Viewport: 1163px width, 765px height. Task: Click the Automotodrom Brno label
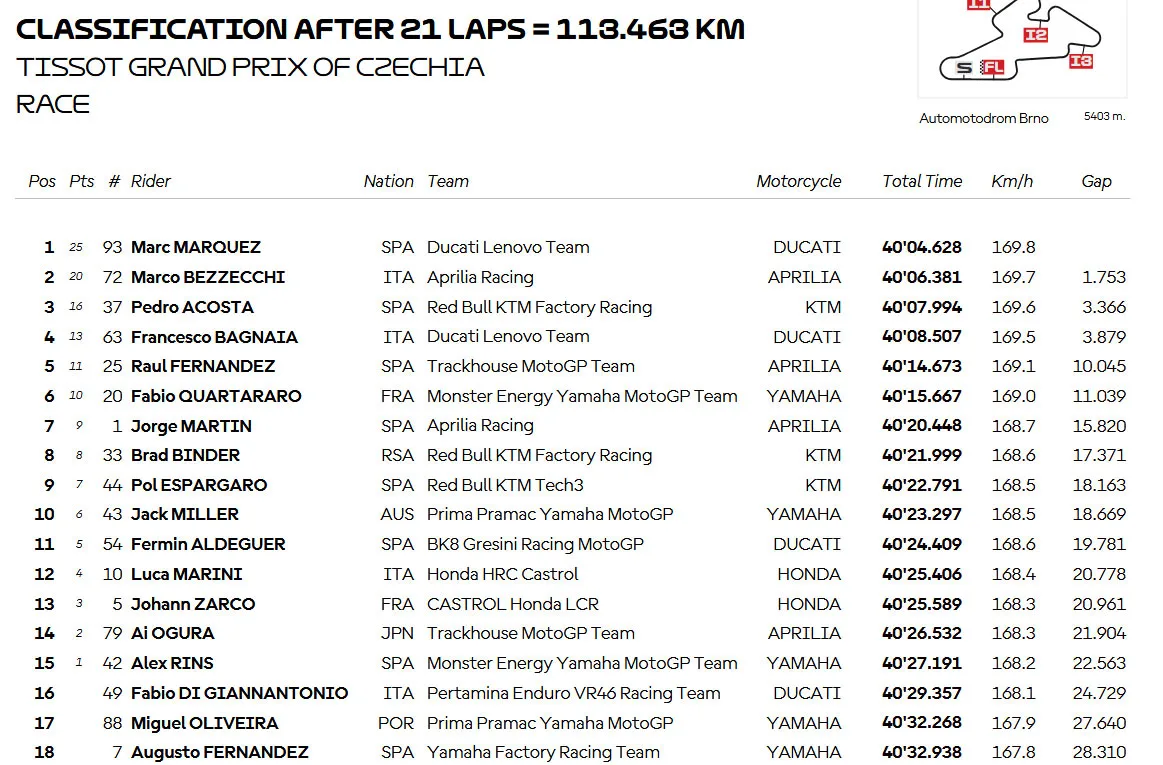click(984, 118)
